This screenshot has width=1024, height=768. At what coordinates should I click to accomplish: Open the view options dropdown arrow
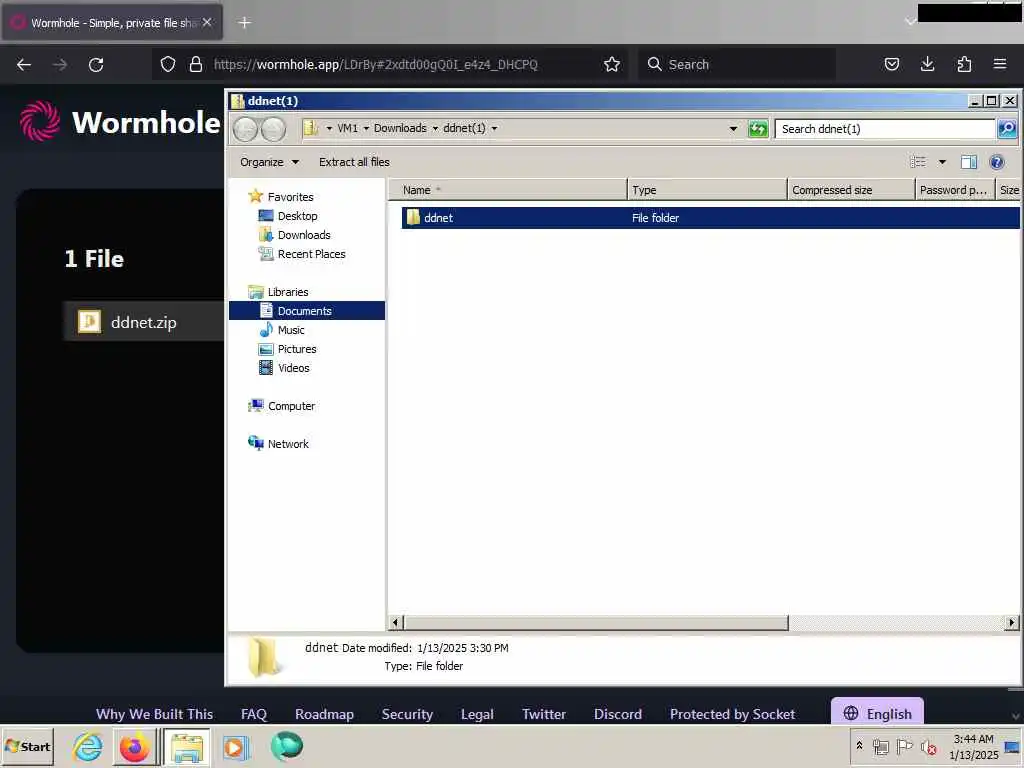coord(942,162)
